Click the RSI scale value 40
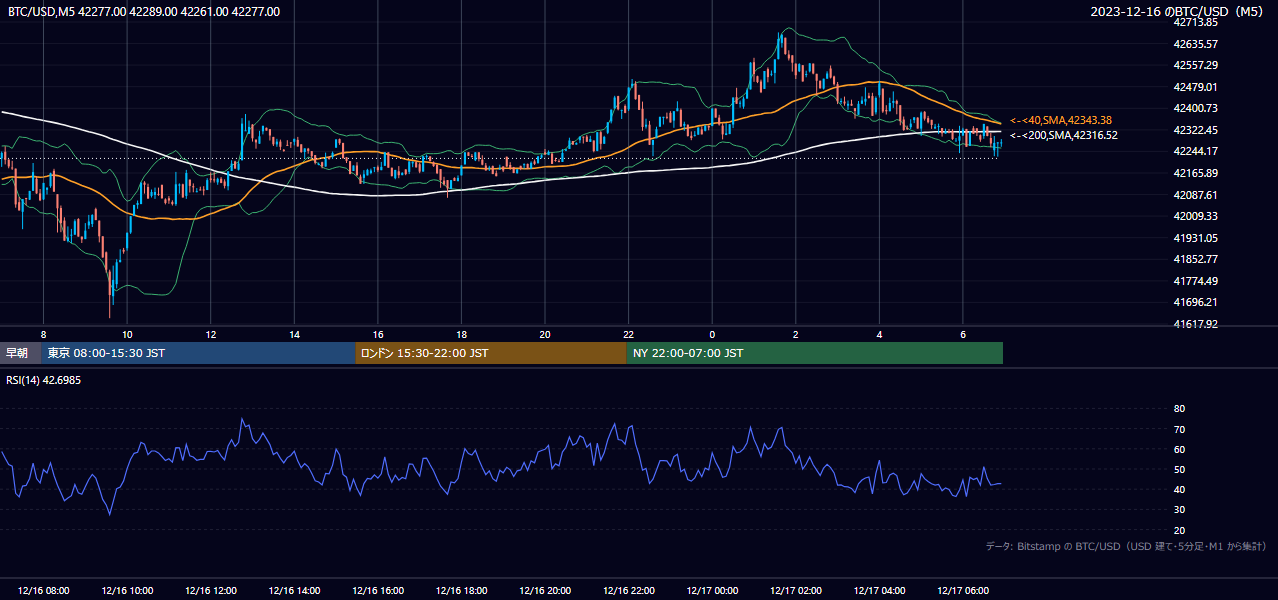Screen dimensions: 1278x600 [1179, 489]
